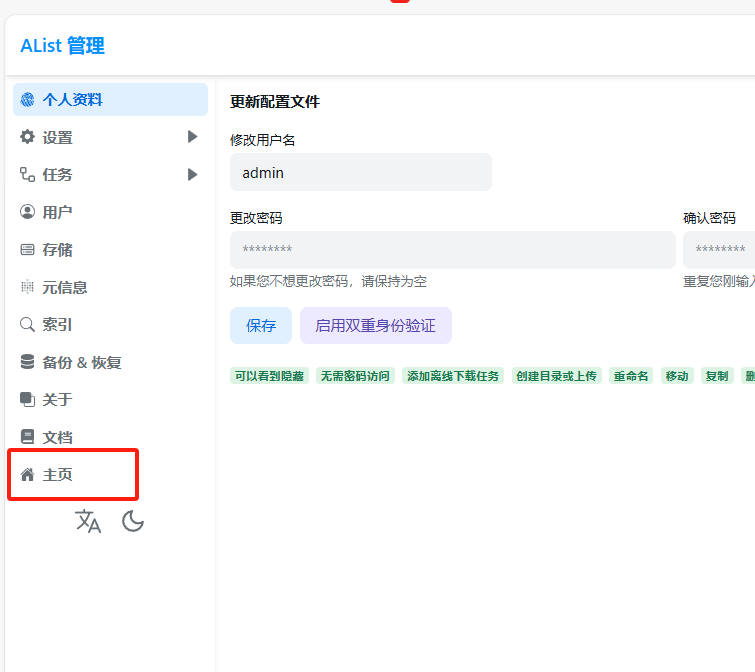Click the fingerprint icon beside 个人资料
This screenshot has height=672, width=755.
pos(27,100)
